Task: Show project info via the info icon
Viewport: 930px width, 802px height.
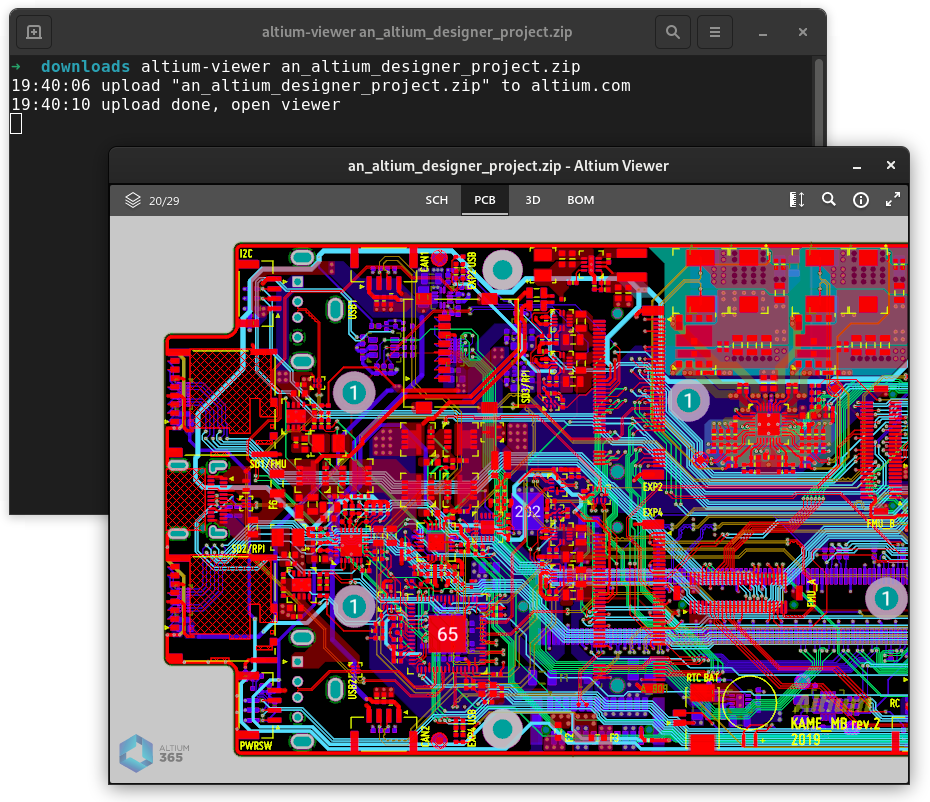Action: (x=861, y=200)
